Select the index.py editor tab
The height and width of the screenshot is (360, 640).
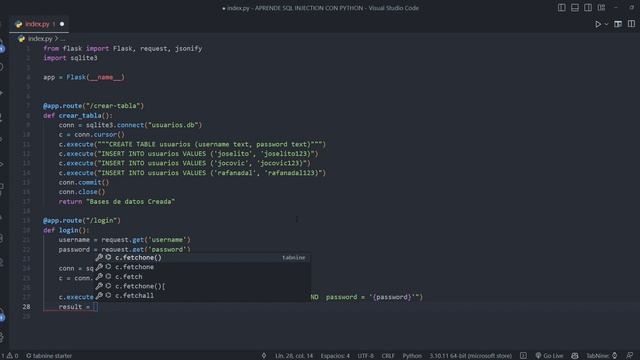click(x=39, y=24)
